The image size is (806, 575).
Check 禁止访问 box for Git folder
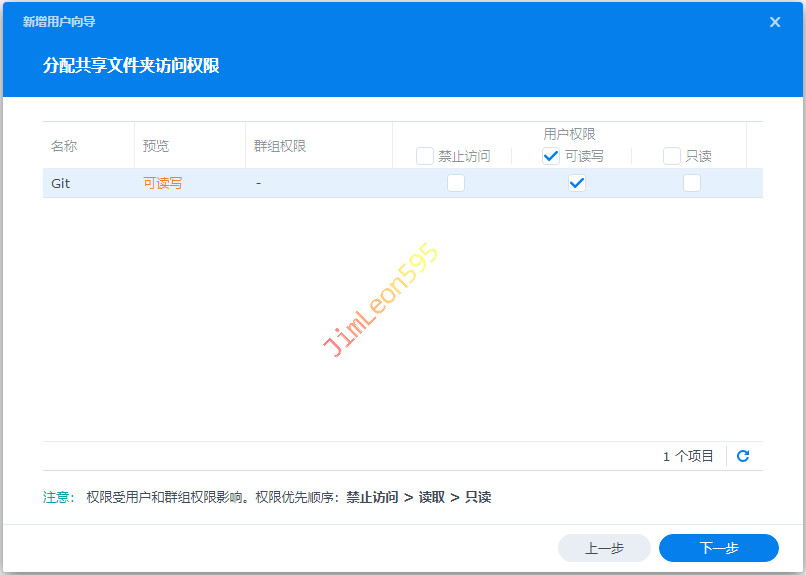(456, 183)
